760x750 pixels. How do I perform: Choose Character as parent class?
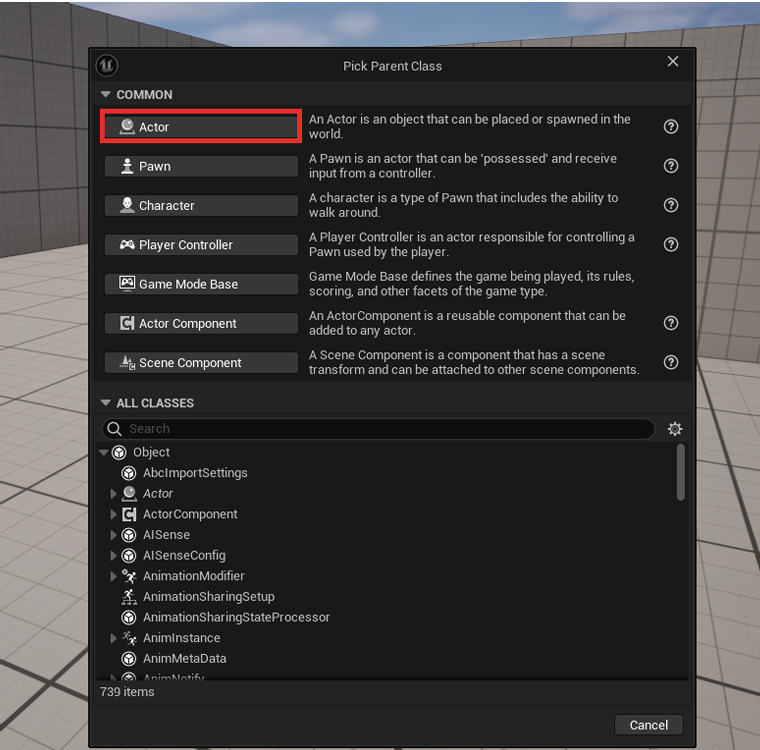click(201, 206)
